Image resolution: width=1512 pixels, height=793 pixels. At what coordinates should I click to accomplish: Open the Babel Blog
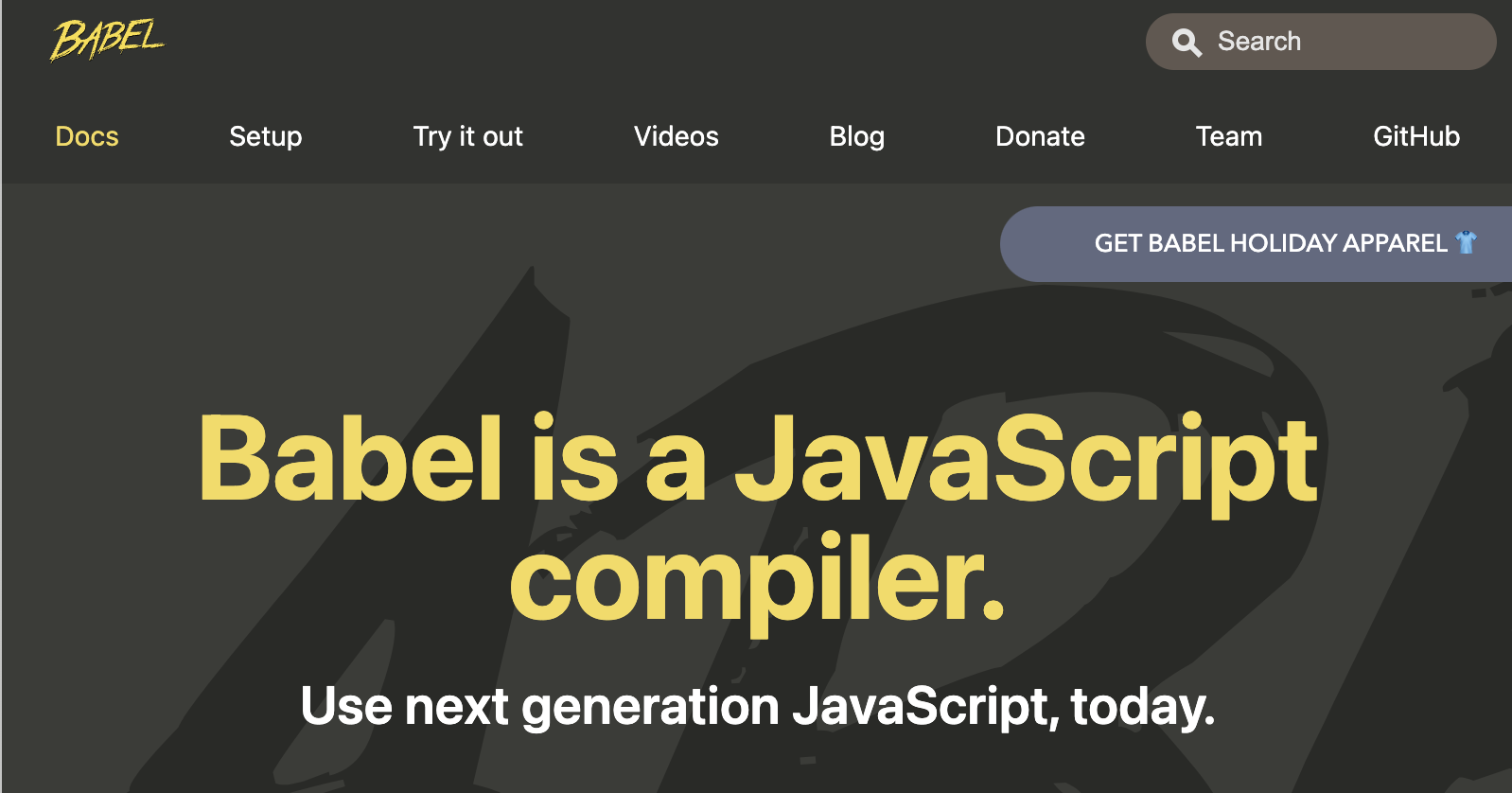[x=856, y=137]
